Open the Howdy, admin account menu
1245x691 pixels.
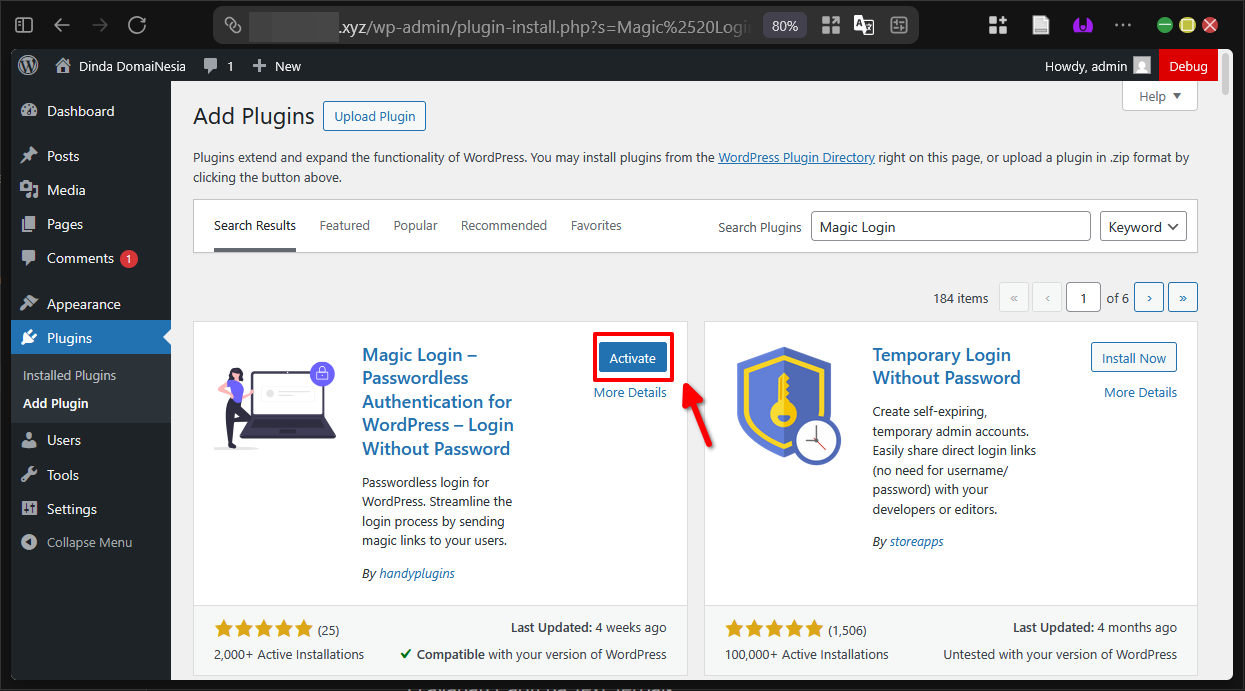(1097, 66)
